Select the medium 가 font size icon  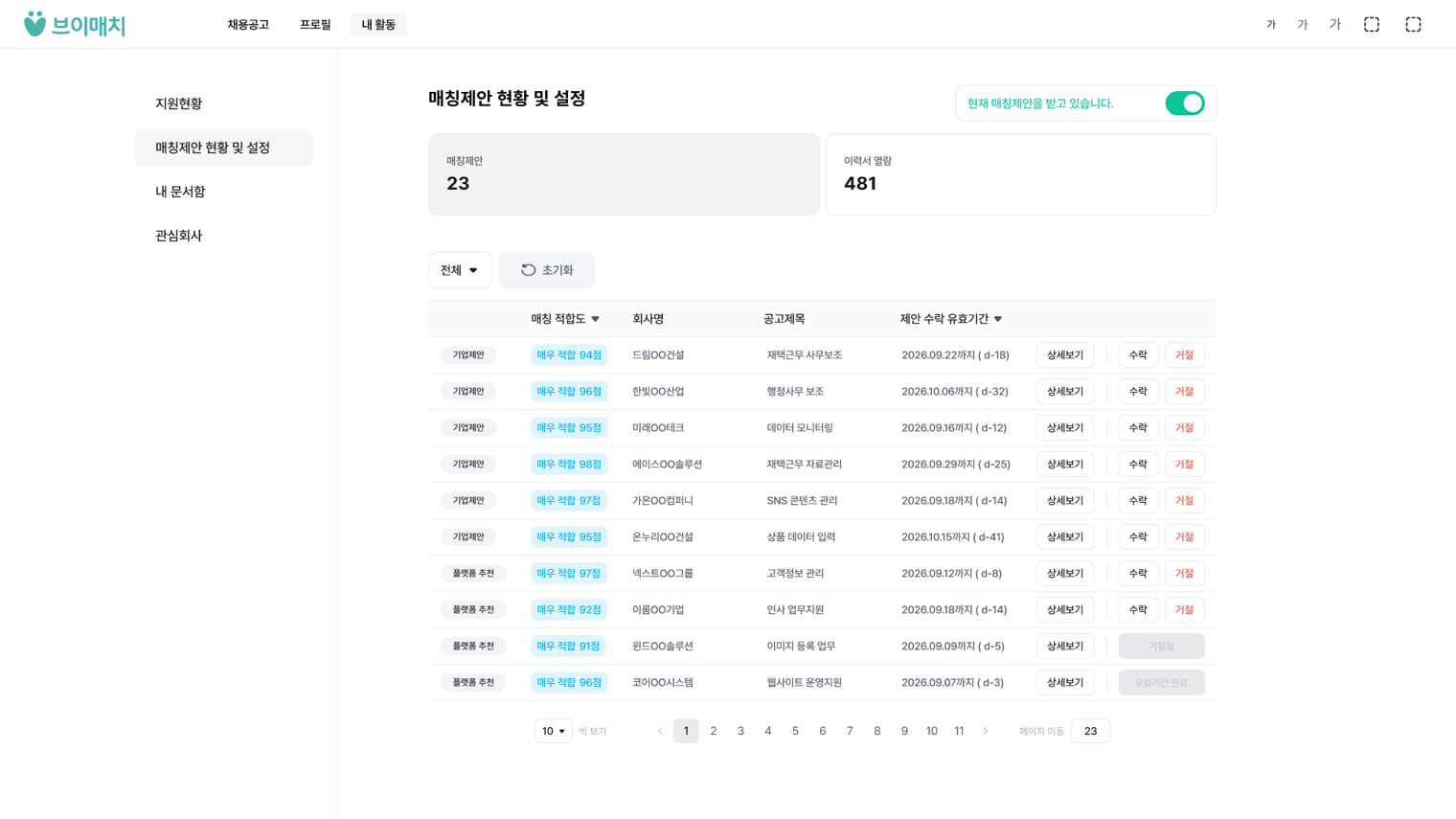point(1303,25)
